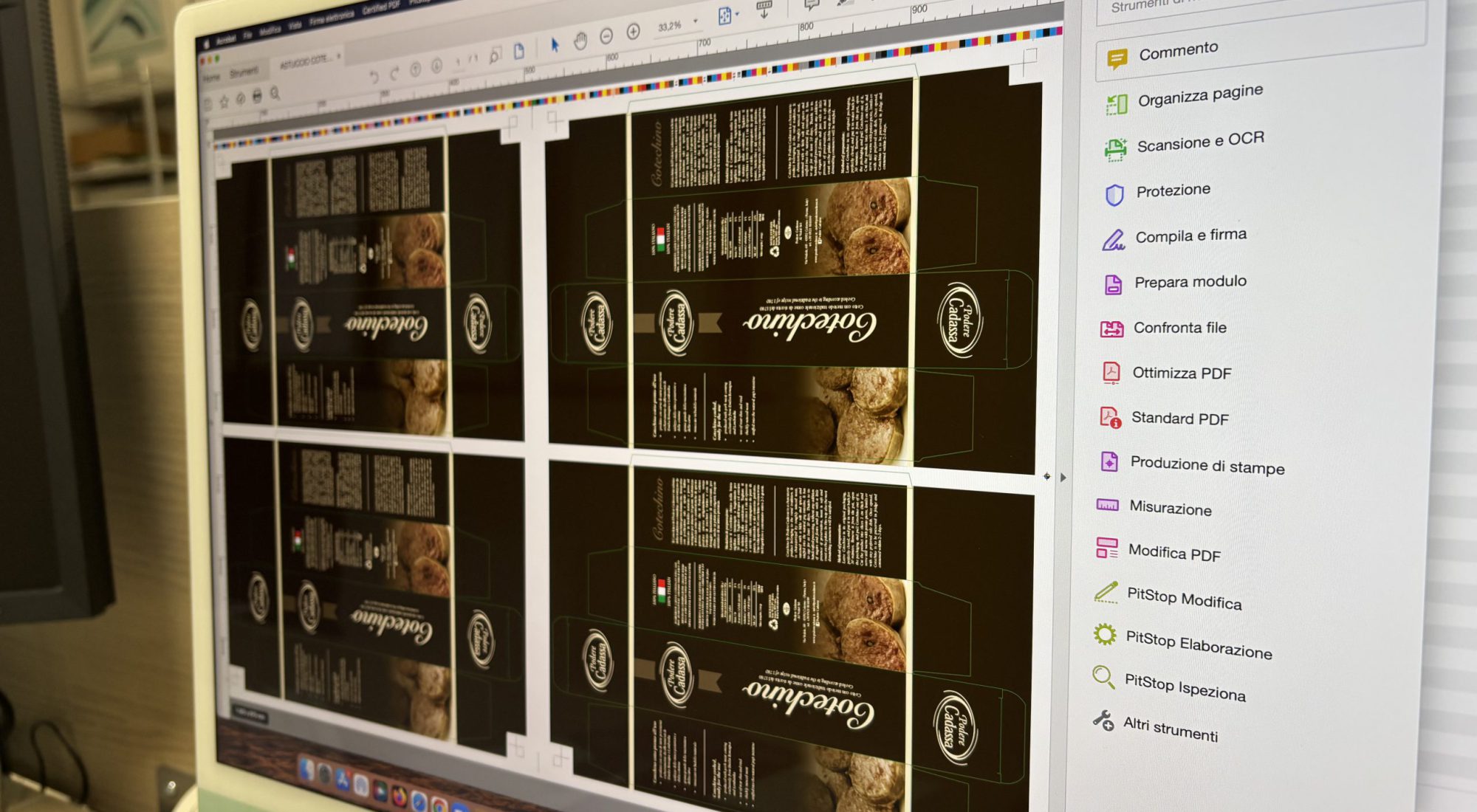Click the page number input field

coord(457,61)
